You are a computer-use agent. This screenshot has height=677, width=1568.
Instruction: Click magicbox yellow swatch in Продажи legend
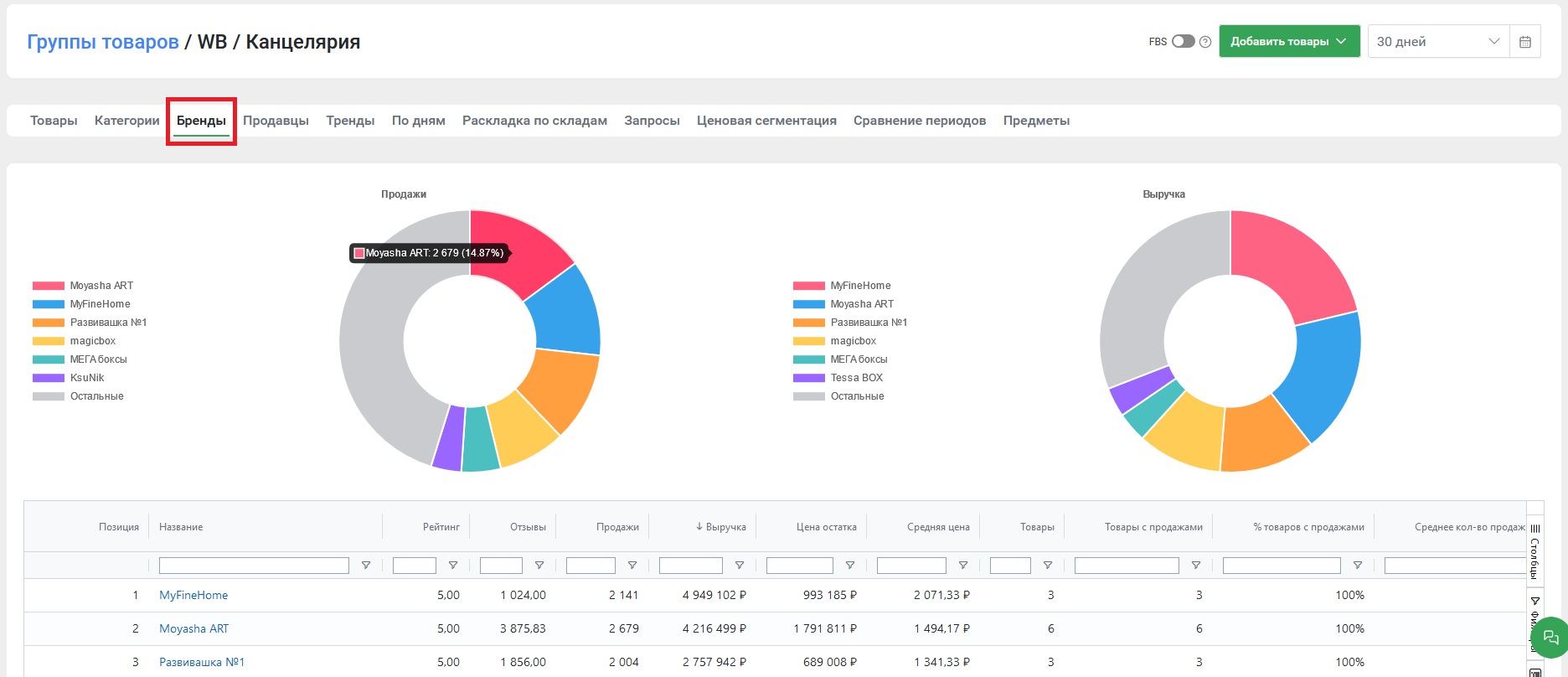(49, 341)
